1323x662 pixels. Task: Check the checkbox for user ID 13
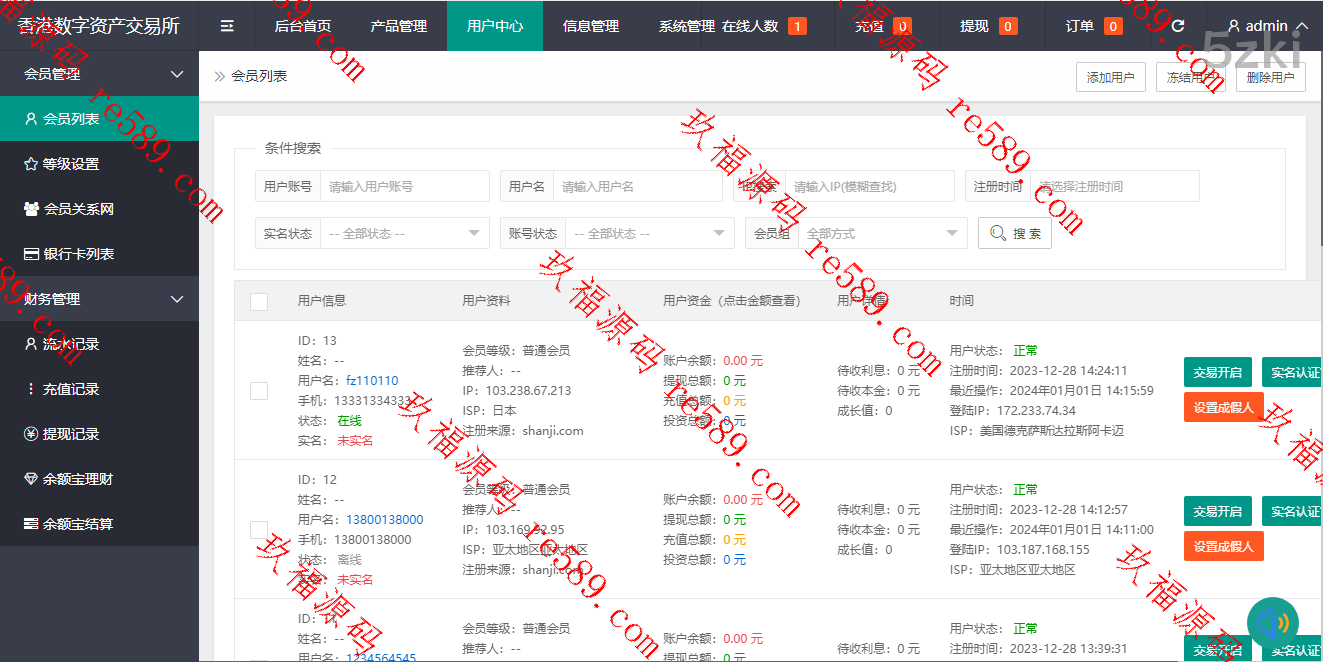coord(259,390)
